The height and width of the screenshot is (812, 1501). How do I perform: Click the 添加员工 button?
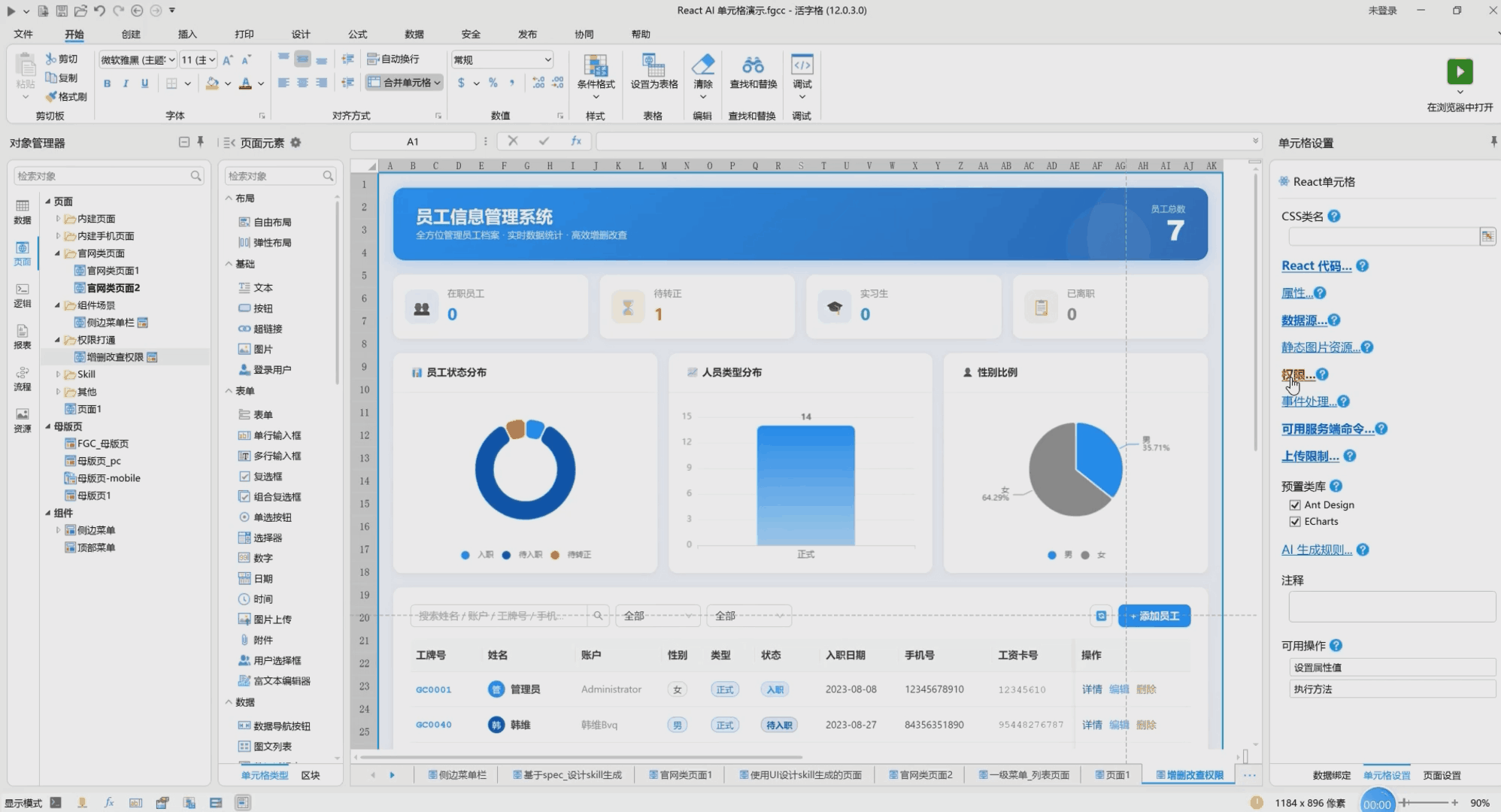(x=1154, y=616)
